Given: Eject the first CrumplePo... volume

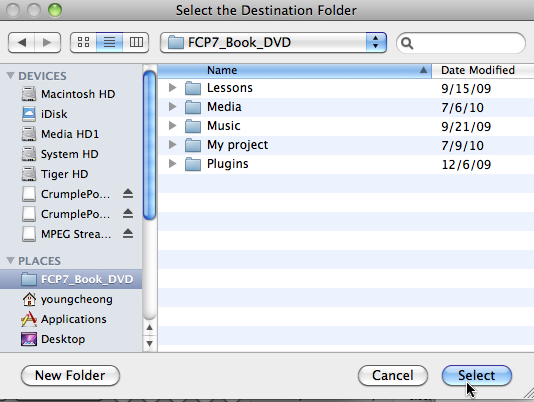Looking at the screenshot, I should 128,194.
